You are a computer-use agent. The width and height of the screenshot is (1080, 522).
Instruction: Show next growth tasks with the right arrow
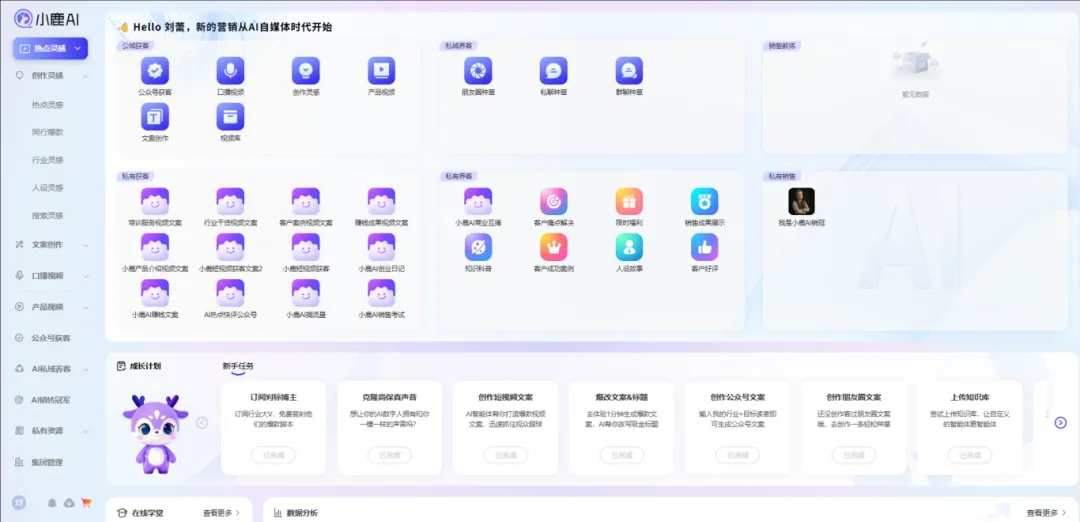point(1061,423)
